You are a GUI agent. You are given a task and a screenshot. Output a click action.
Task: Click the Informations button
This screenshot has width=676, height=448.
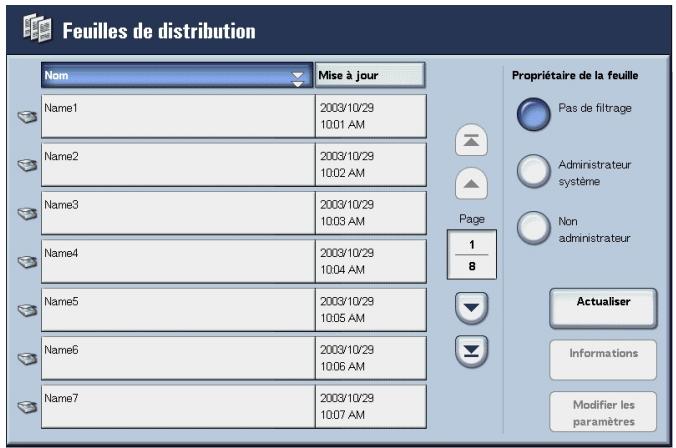pos(603,360)
